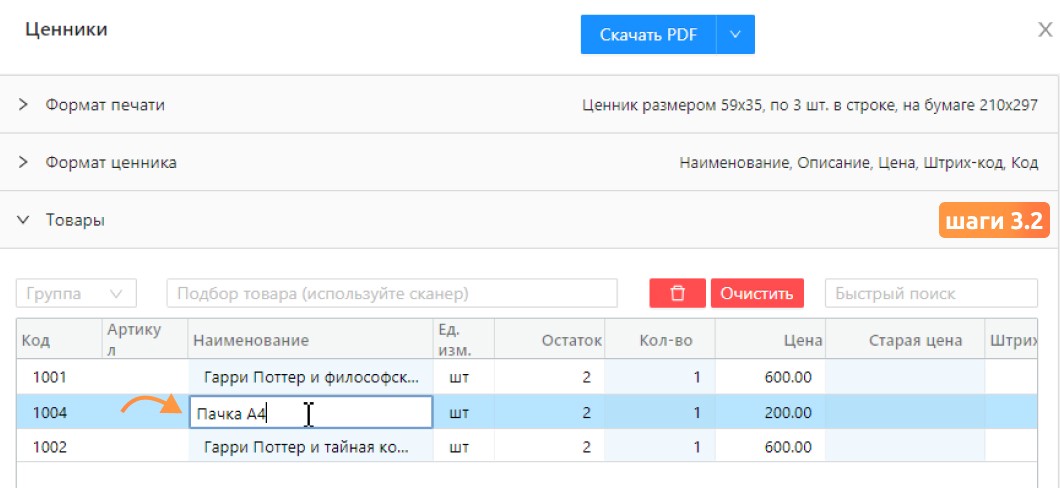Click the Ценник размером 59x35 summary text
Screen dimensions: 1060x488
[809, 105]
